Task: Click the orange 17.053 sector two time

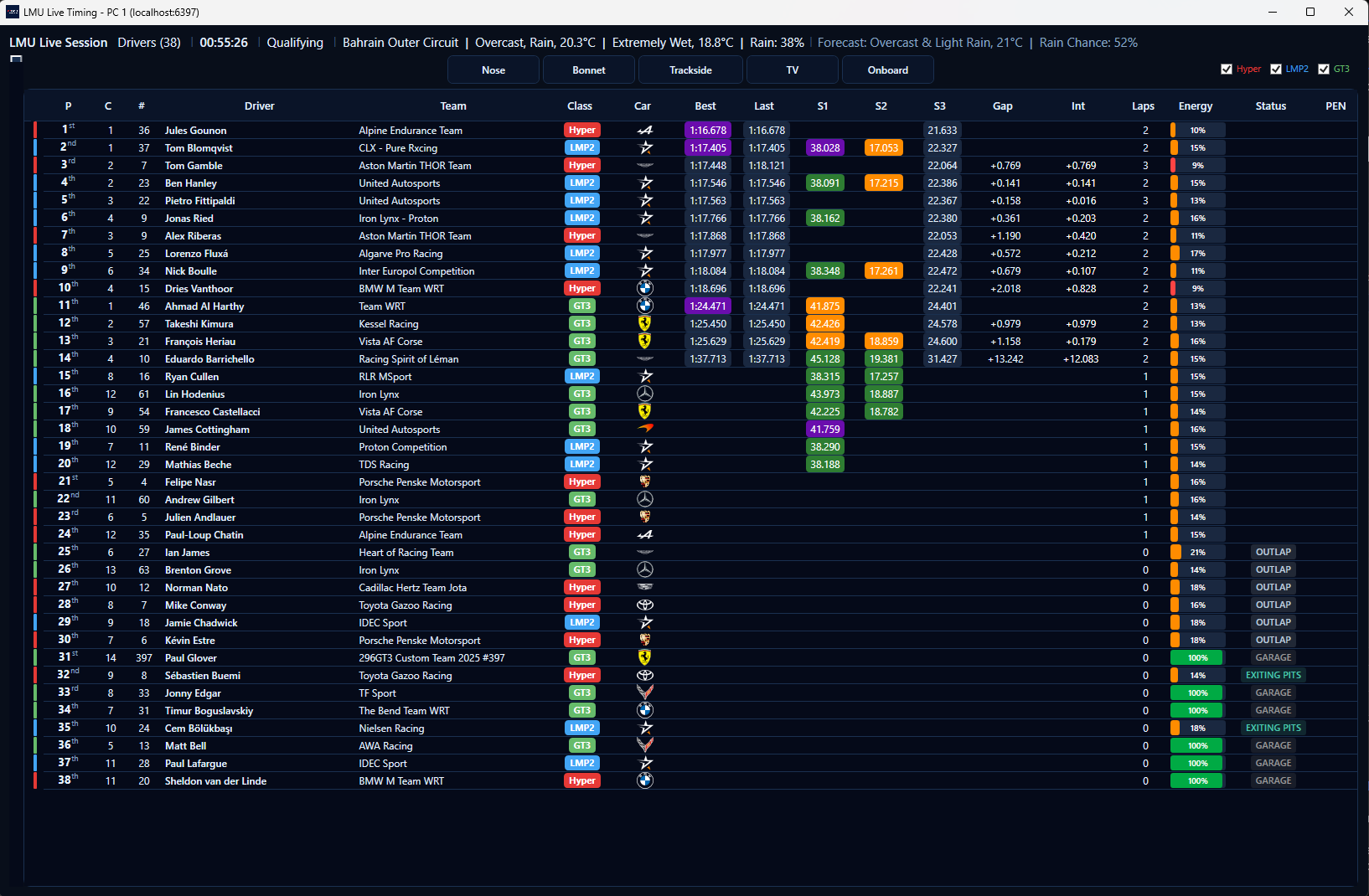Action: tap(884, 148)
